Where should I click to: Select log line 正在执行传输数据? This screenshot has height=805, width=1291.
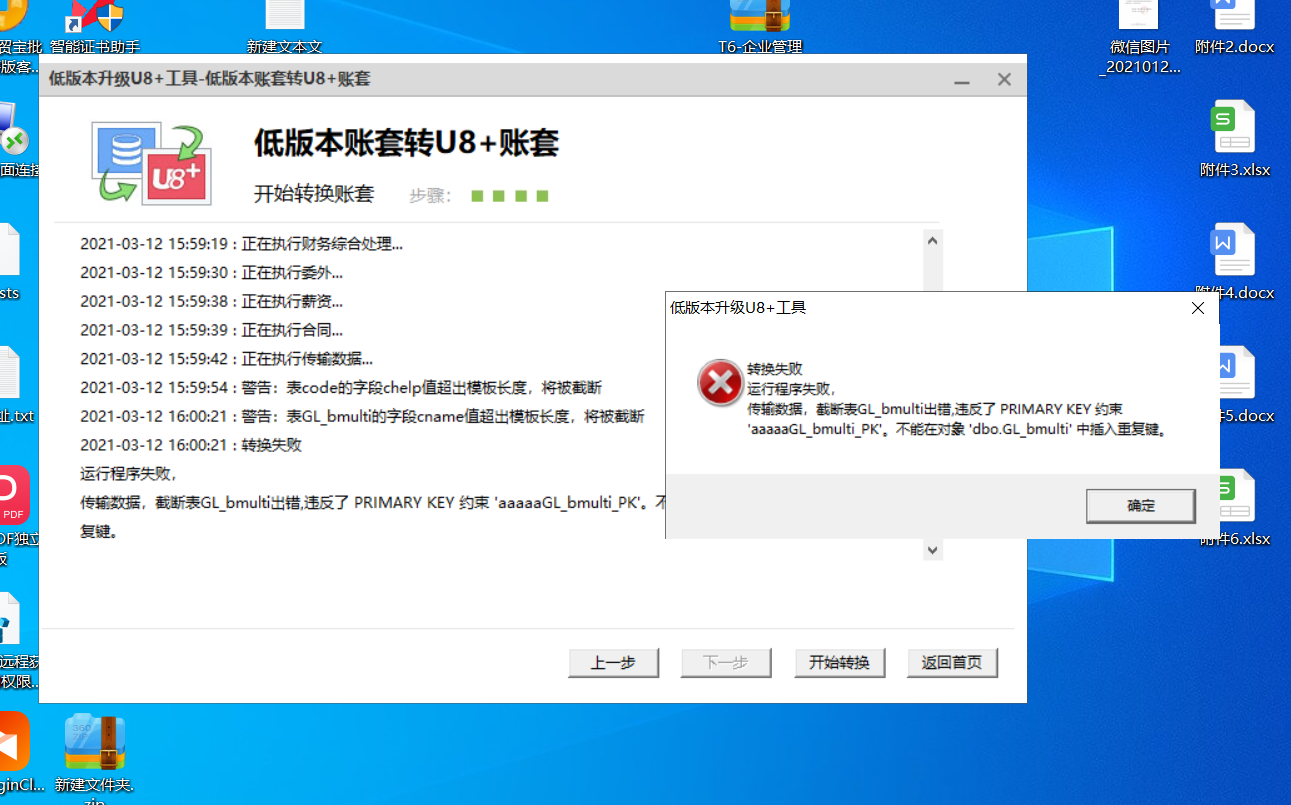(227, 359)
